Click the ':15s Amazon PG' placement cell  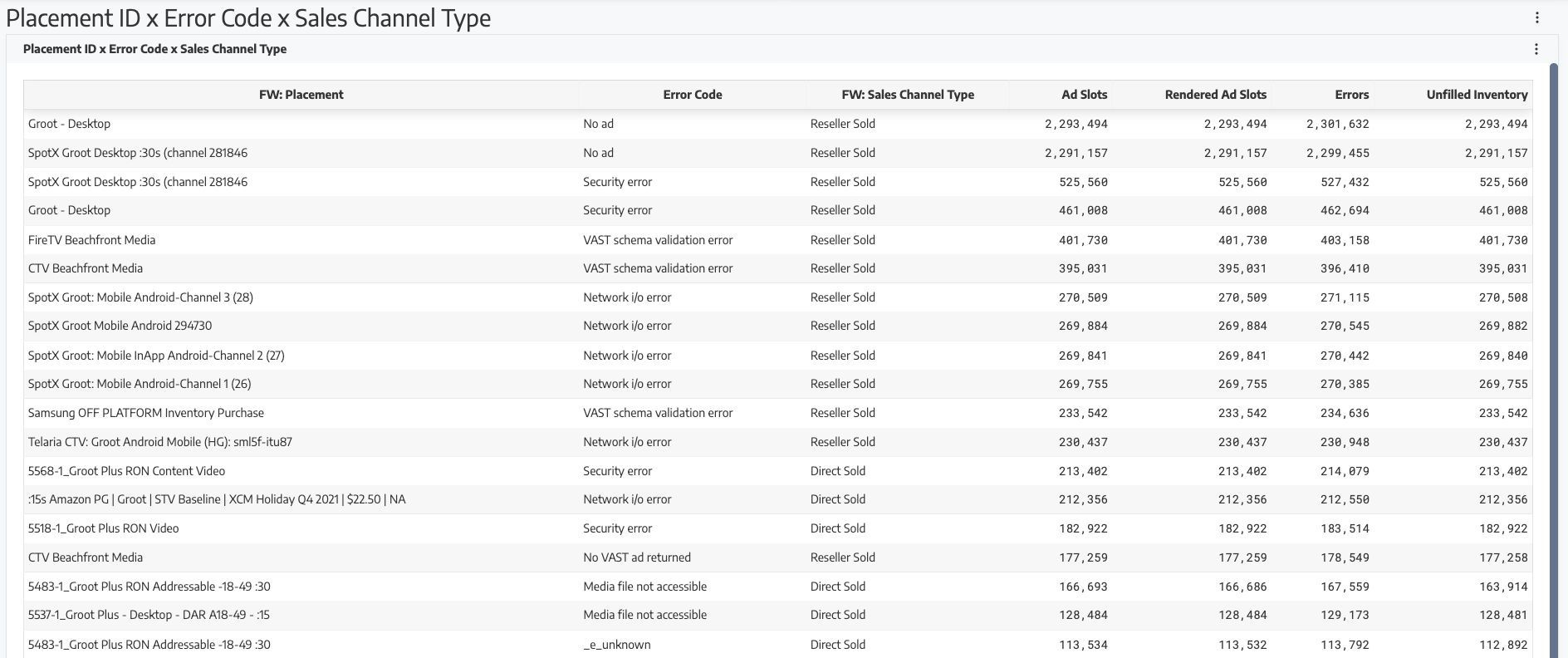[217, 499]
